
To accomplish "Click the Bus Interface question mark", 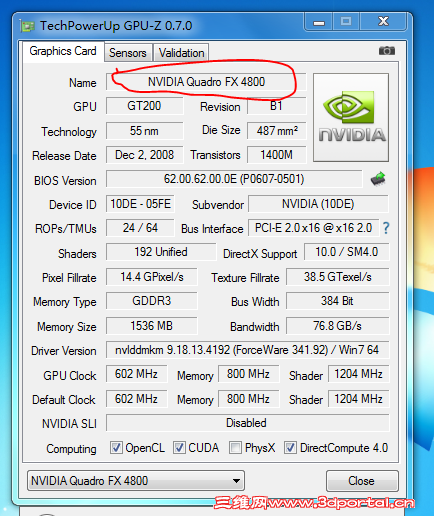I will coord(386,228).
